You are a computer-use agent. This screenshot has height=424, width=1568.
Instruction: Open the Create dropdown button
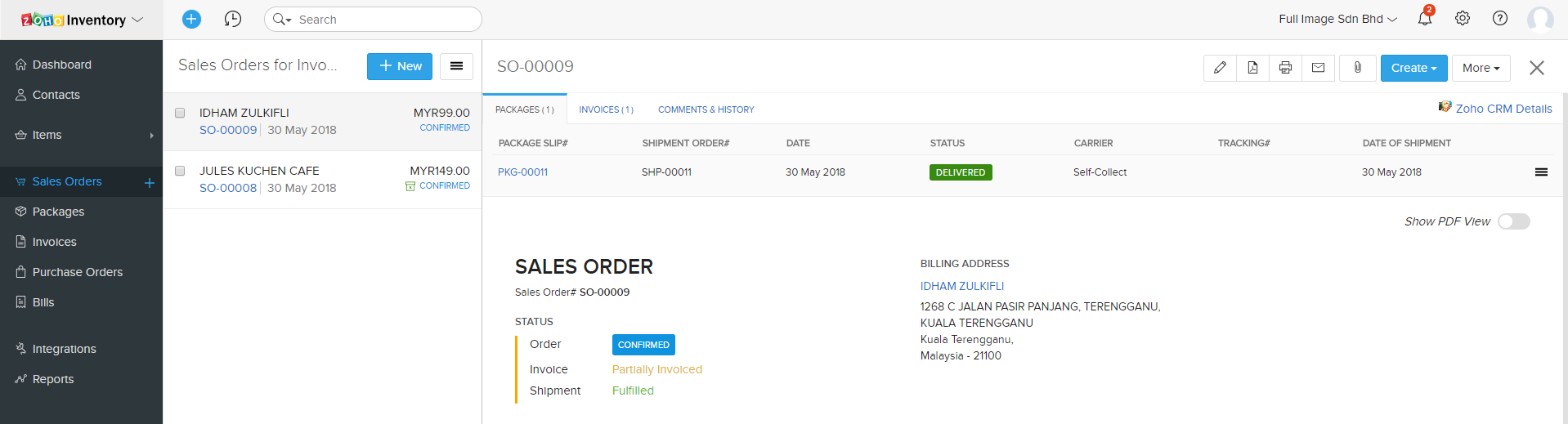pyautogui.click(x=1413, y=68)
